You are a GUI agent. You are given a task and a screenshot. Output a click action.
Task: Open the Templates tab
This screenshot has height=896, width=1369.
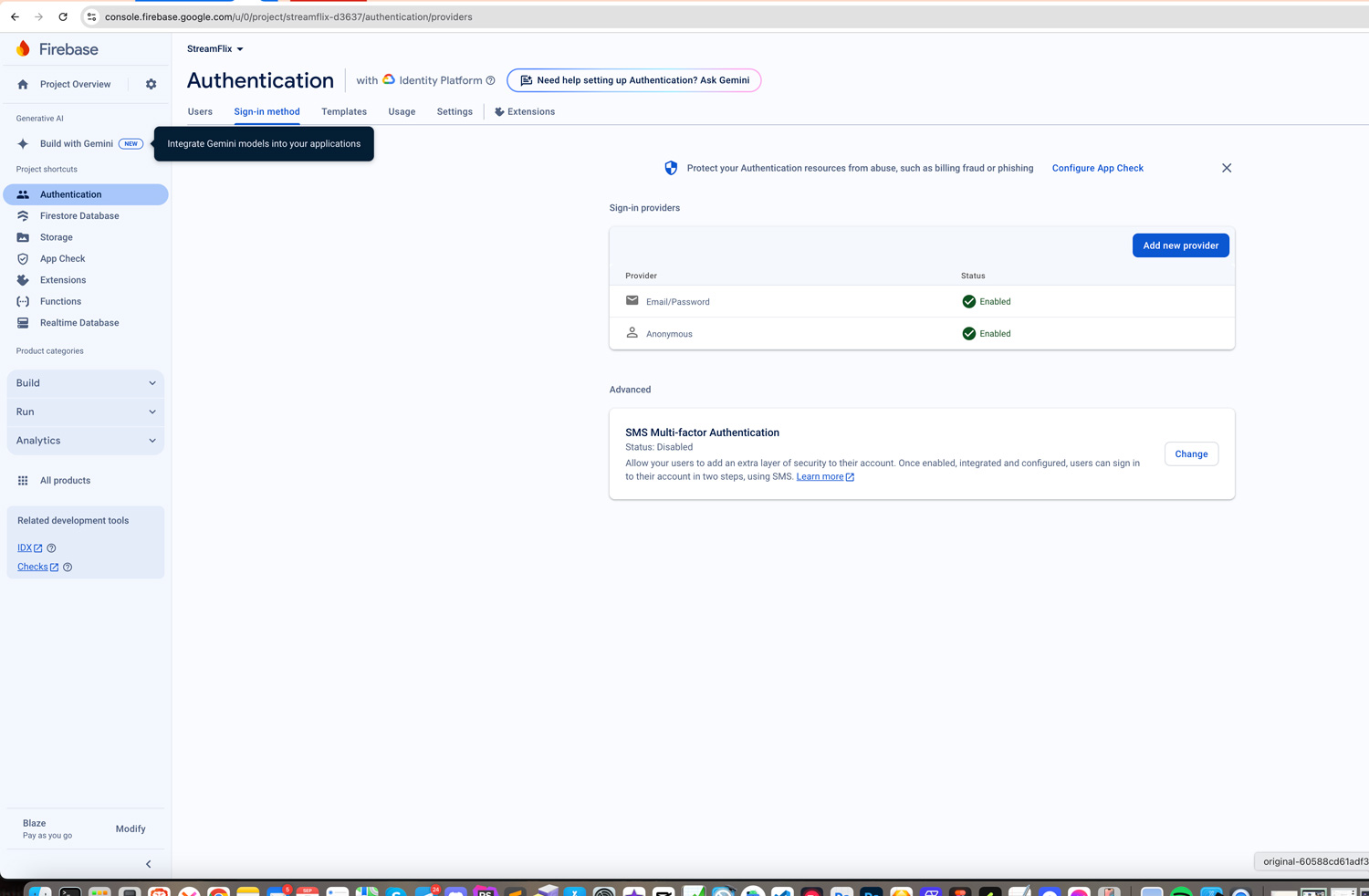pyautogui.click(x=344, y=111)
